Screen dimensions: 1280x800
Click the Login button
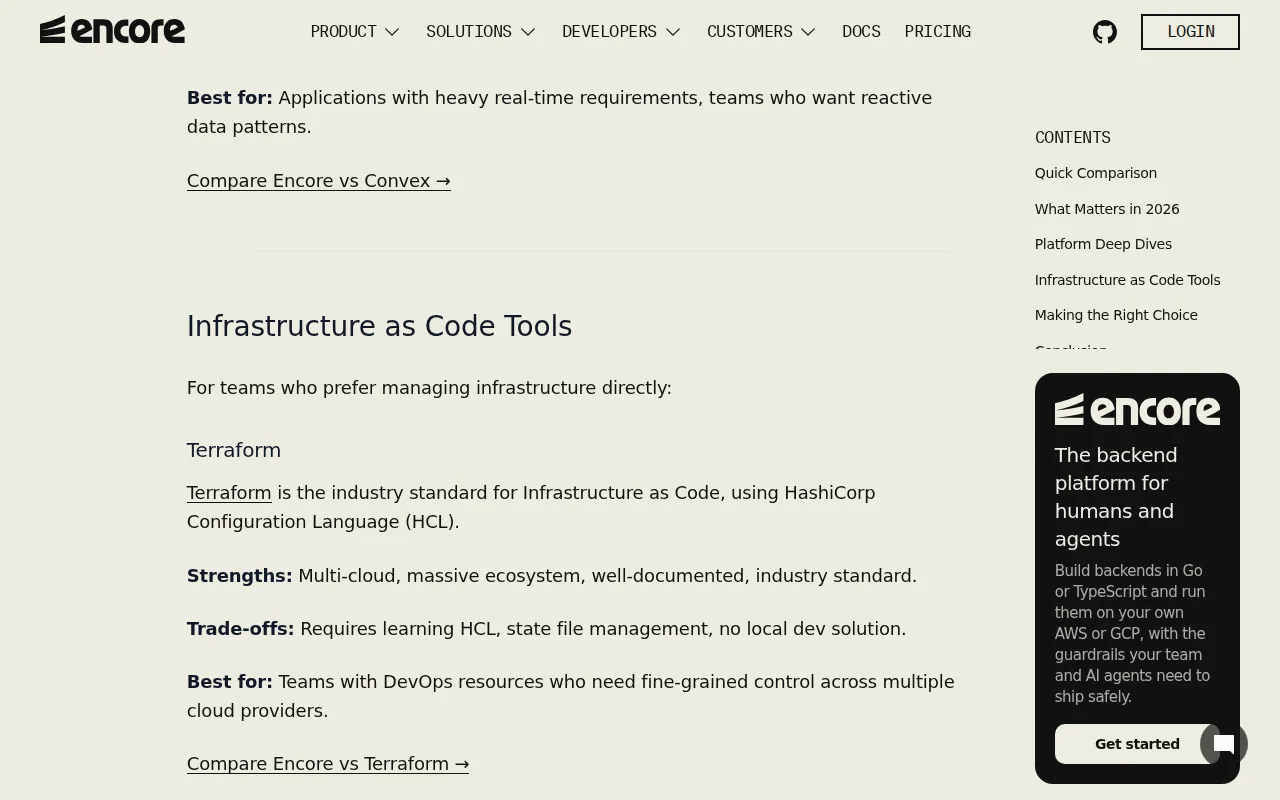1190,32
